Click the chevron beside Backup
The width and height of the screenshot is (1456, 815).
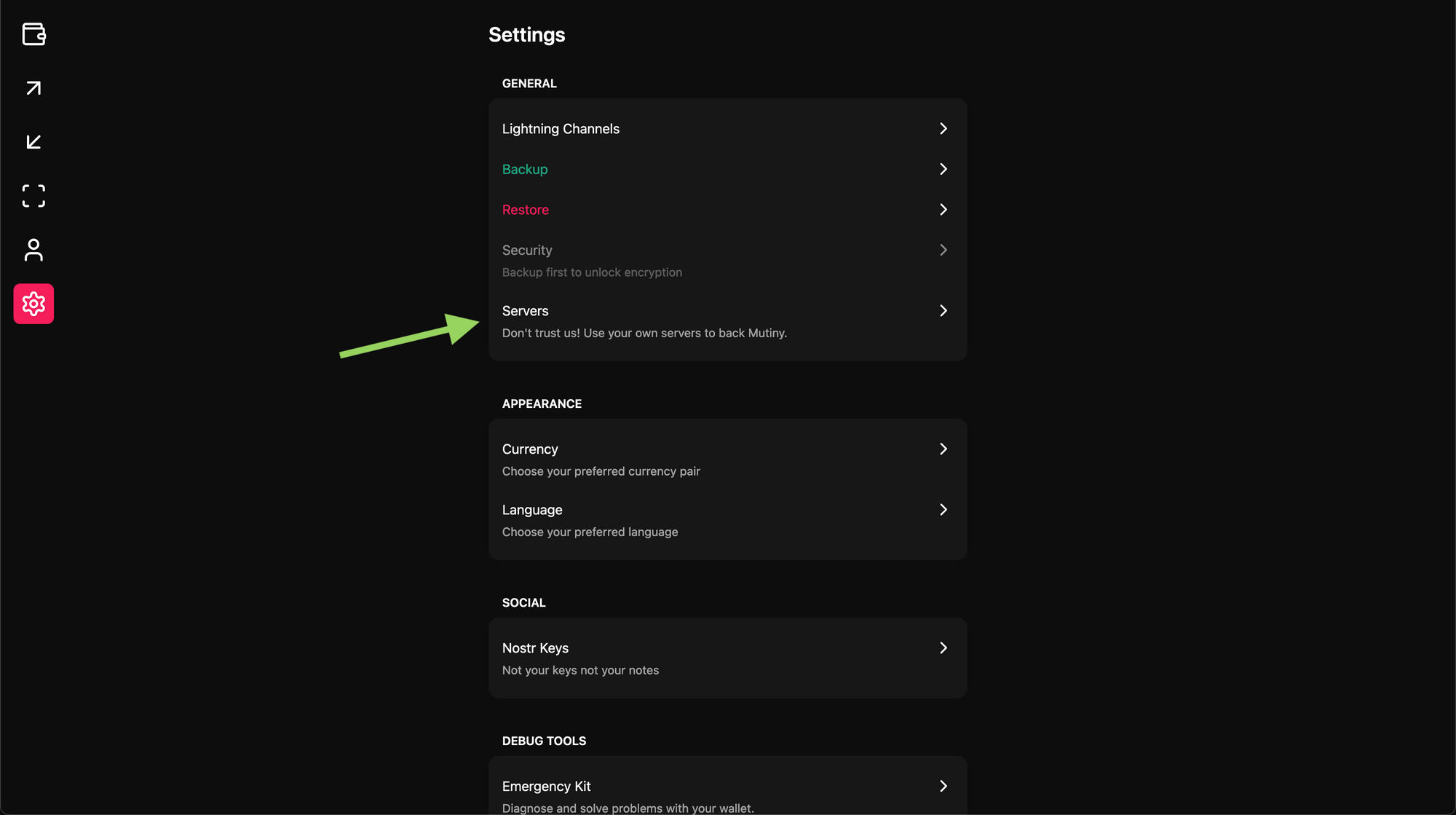click(x=943, y=169)
